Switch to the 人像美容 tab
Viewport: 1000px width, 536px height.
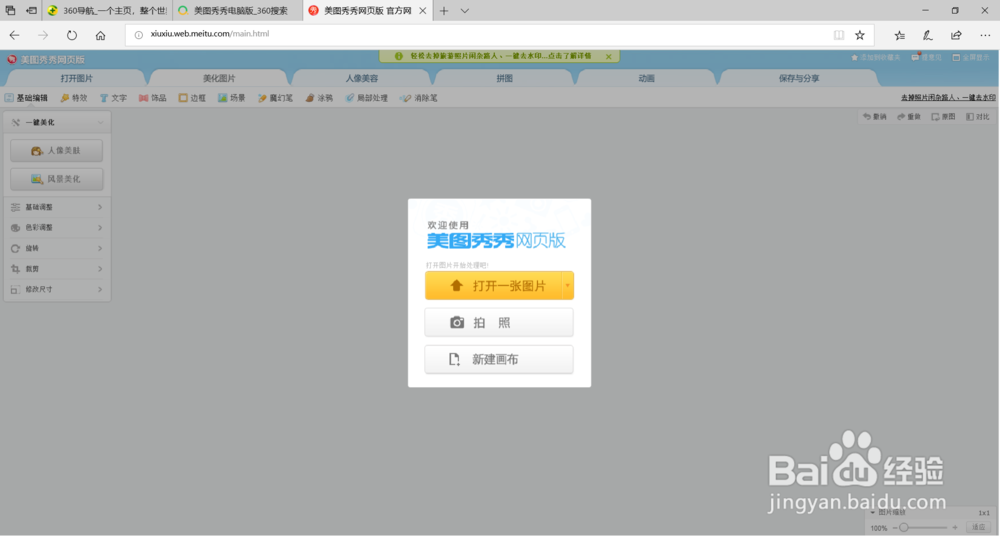(362, 78)
